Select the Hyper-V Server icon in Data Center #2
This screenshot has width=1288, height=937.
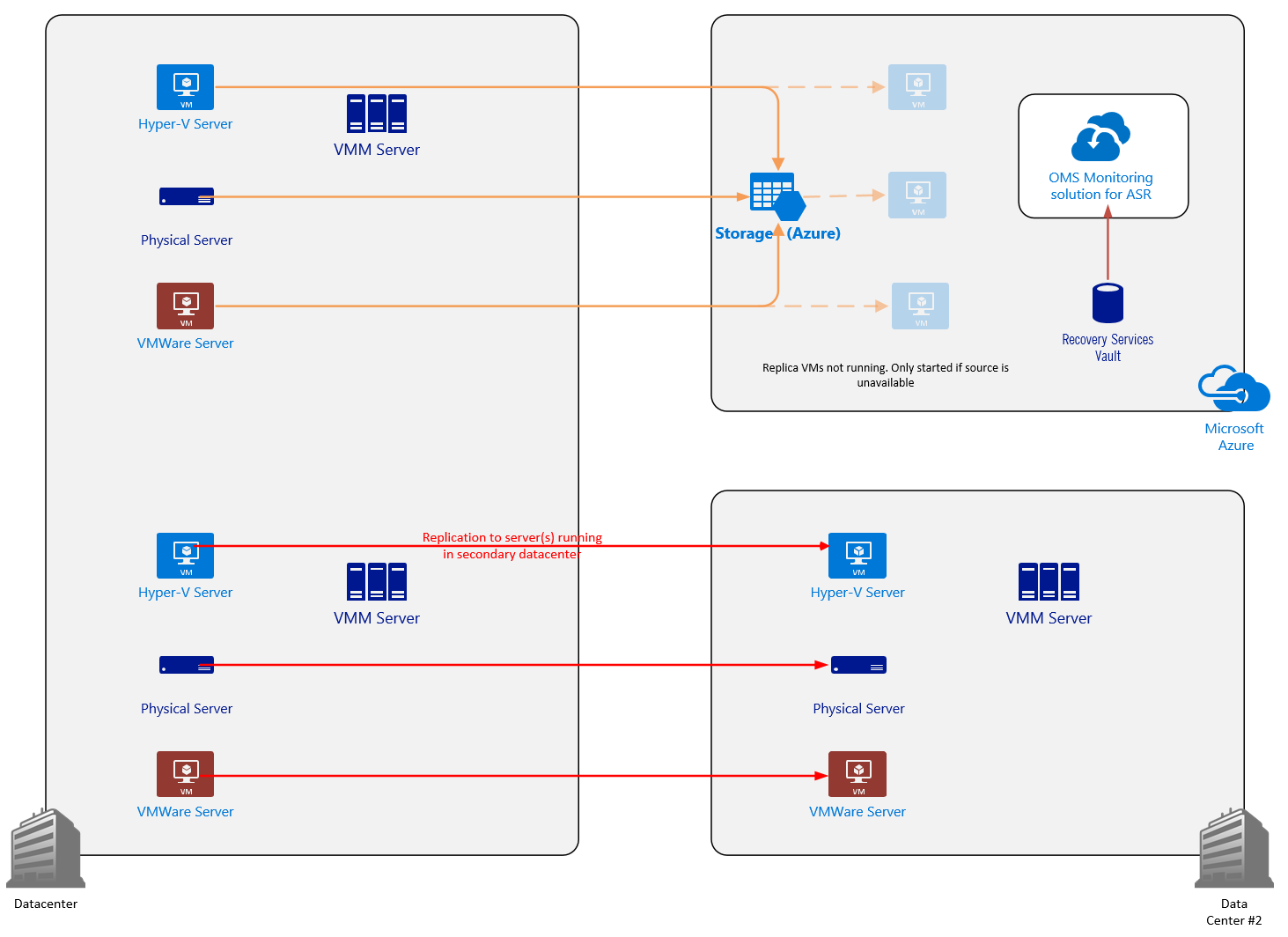coord(857,556)
